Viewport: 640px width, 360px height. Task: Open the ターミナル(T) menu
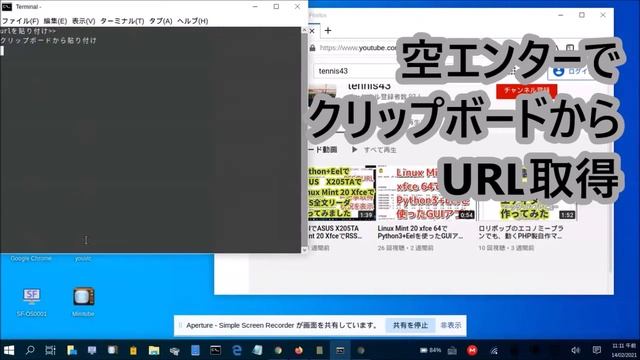pyautogui.click(x=122, y=21)
